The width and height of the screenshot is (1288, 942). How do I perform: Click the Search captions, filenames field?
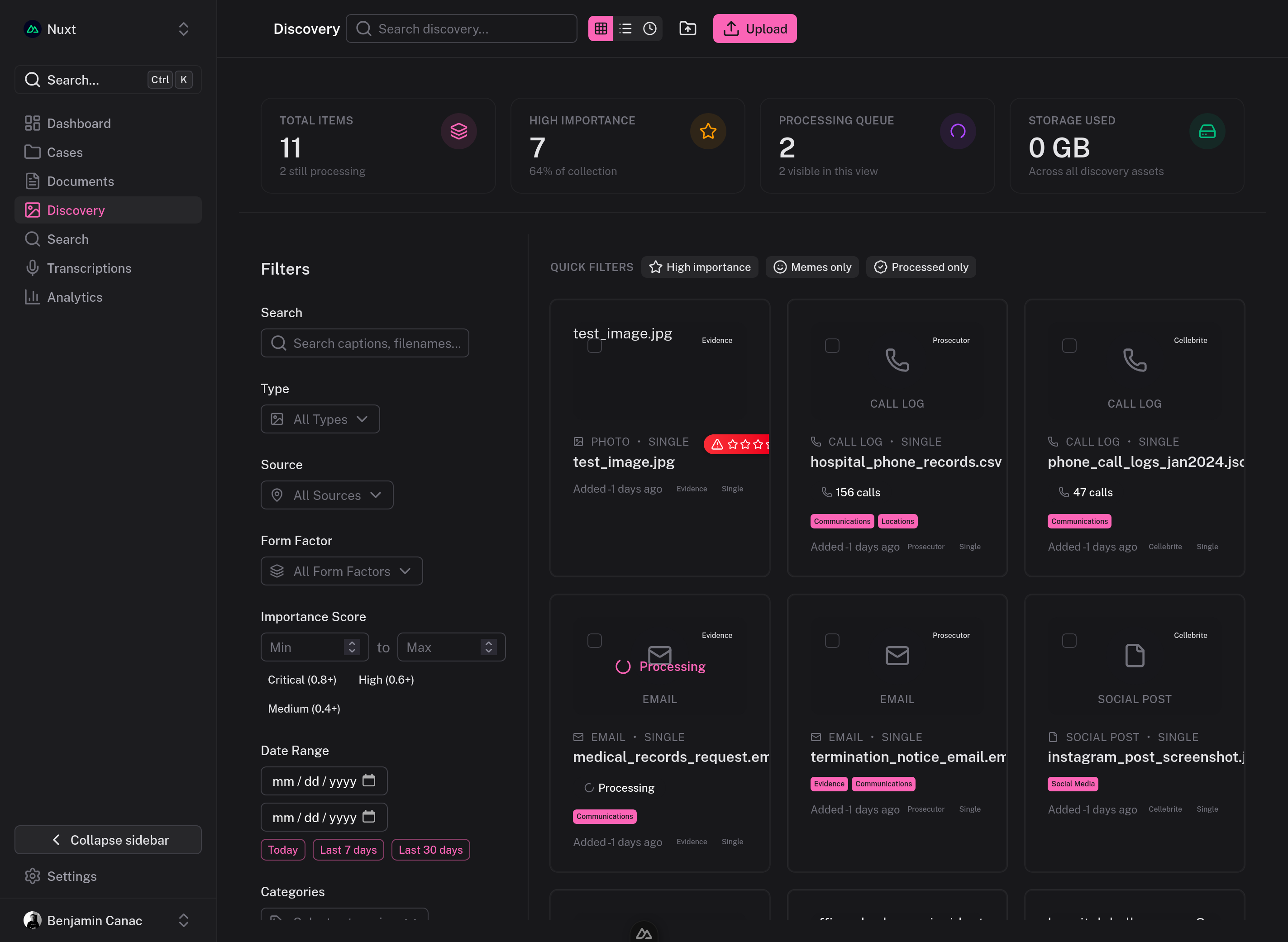(x=365, y=343)
